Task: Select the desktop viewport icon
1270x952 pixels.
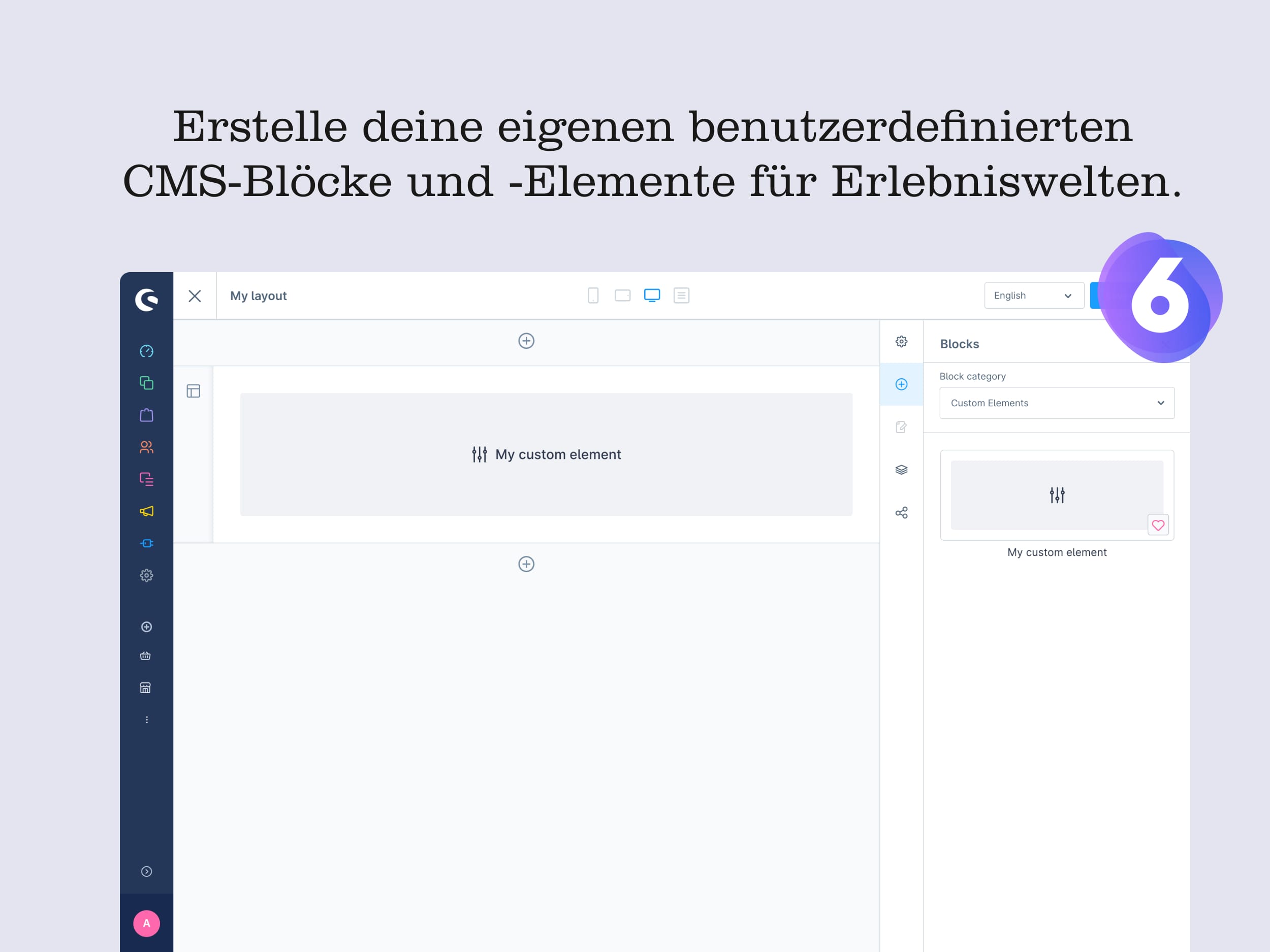Action: (652, 295)
